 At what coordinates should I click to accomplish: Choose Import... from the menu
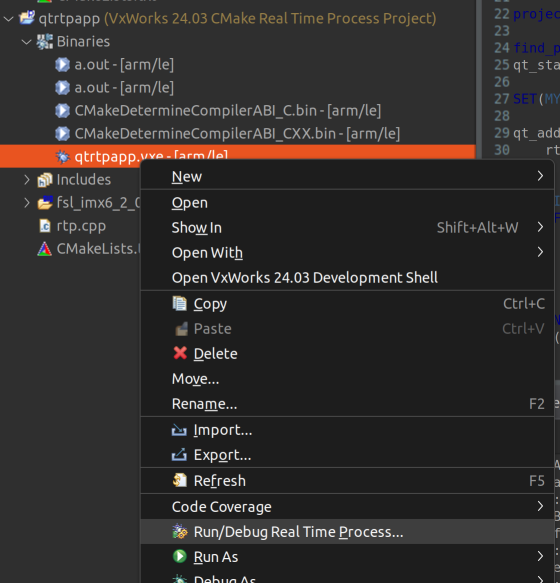coord(347,430)
